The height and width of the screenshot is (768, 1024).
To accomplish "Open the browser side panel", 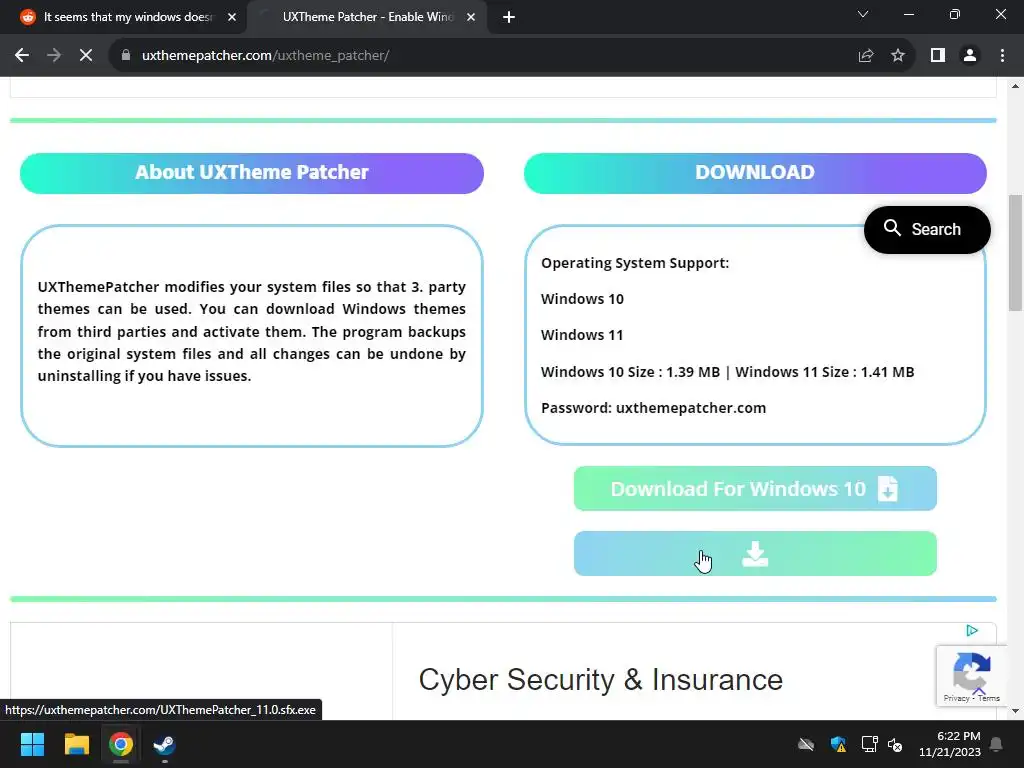I will (938, 56).
